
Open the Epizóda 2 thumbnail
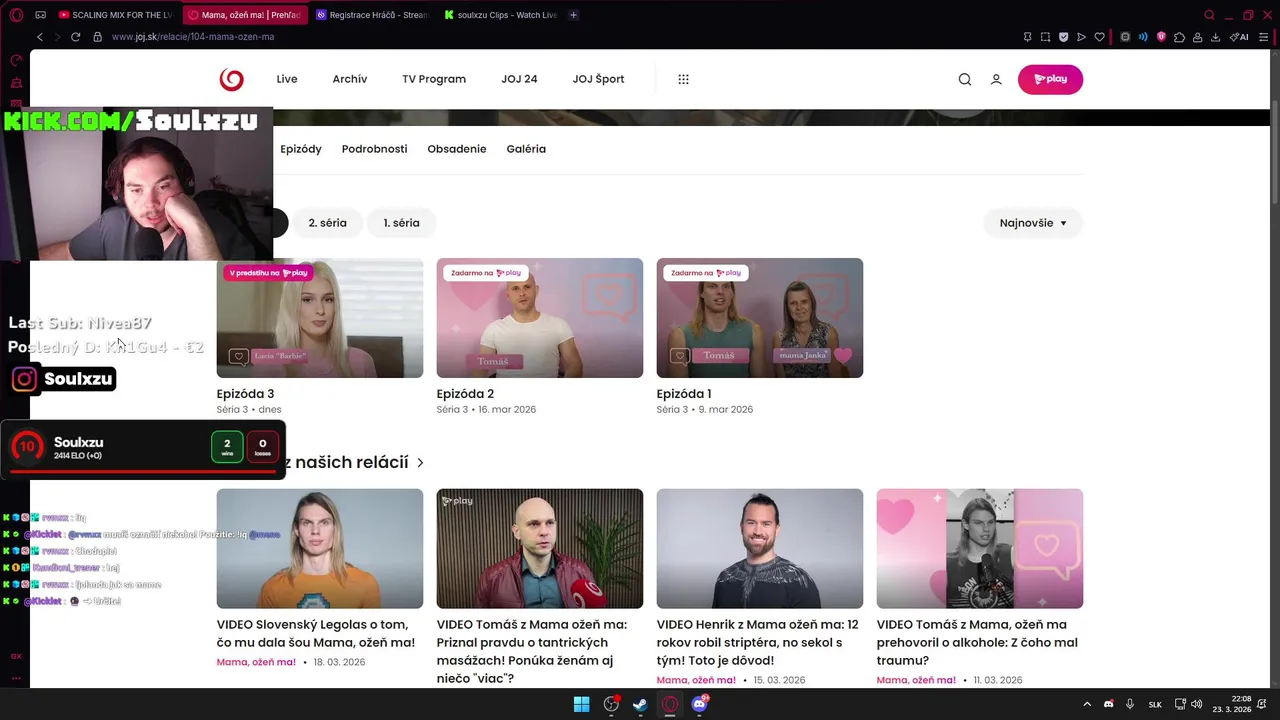point(540,318)
